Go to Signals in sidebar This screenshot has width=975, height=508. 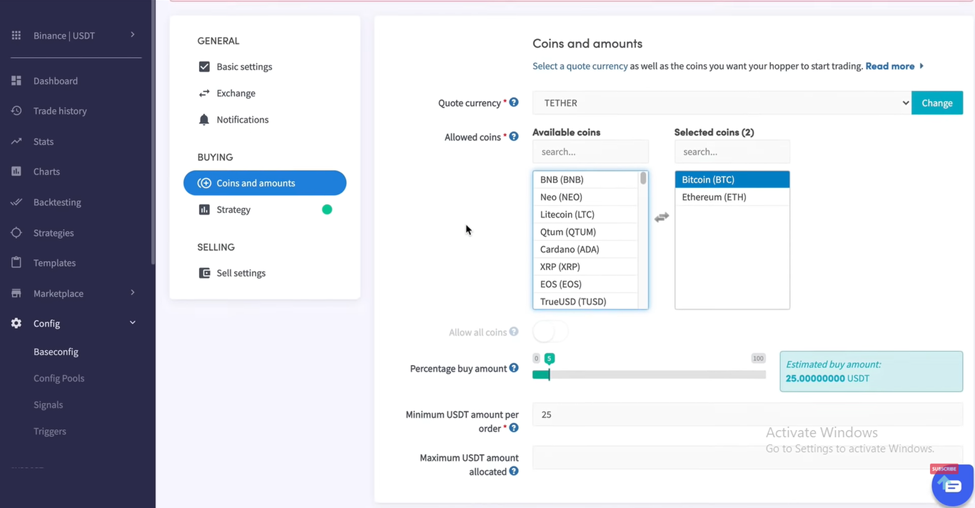(48, 405)
